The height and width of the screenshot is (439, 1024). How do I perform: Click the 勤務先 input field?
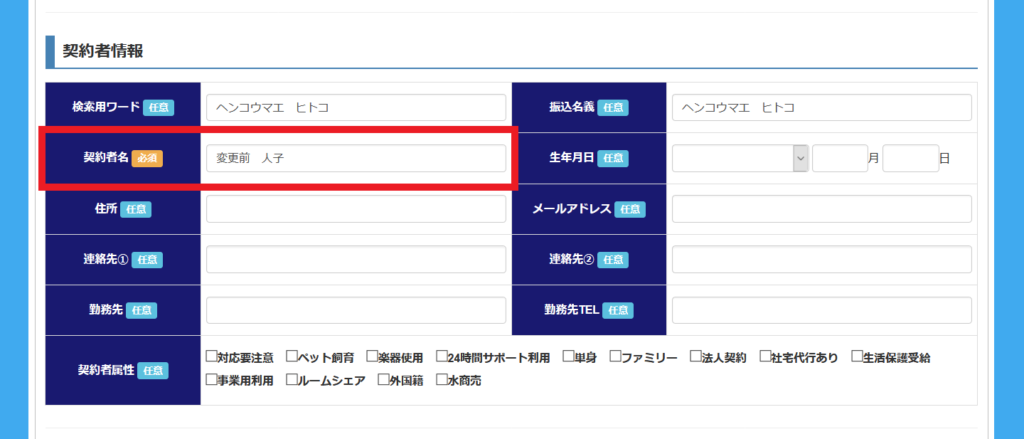(x=356, y=310)
